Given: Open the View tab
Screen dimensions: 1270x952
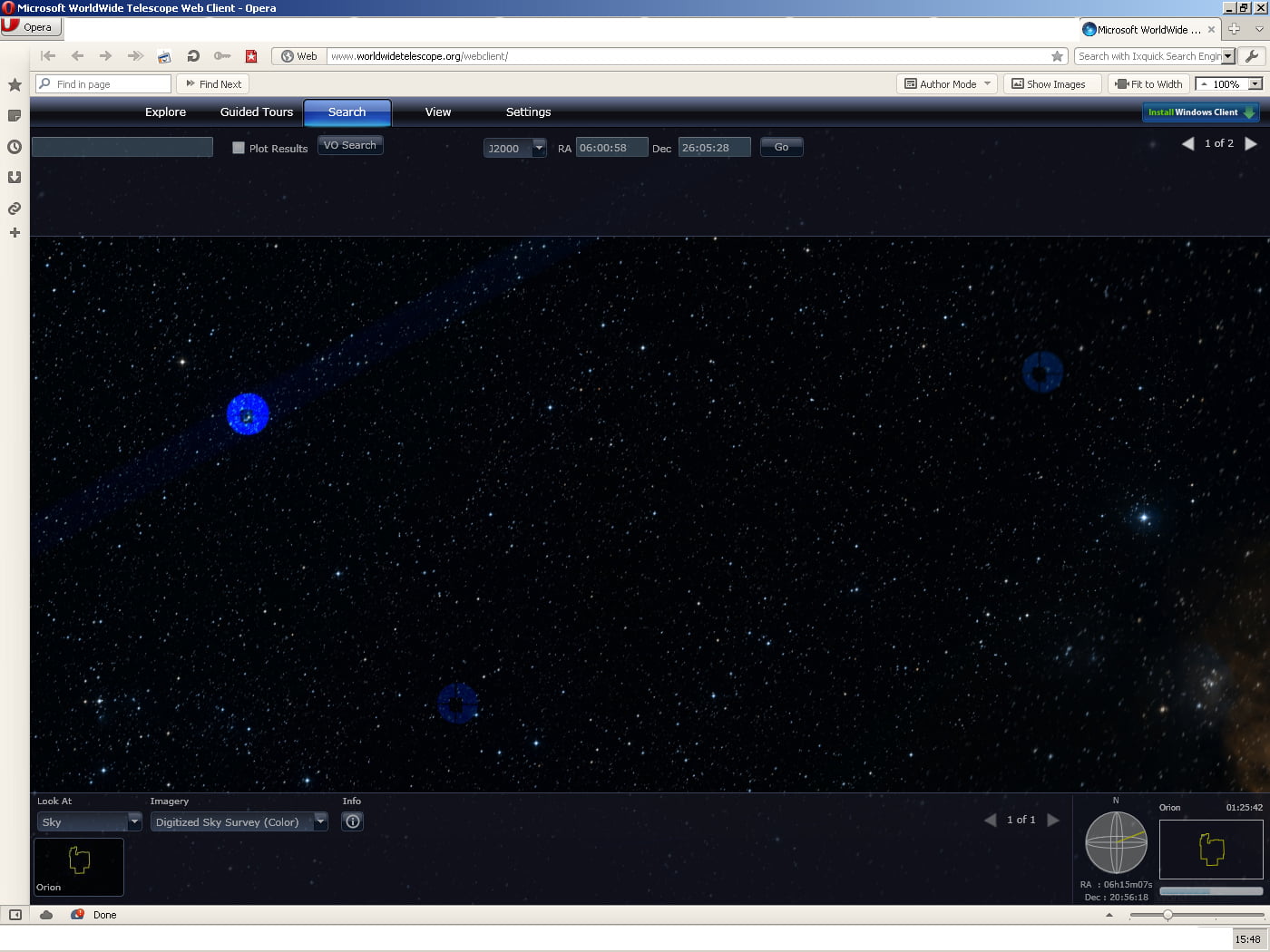Looking at the screenshot, I should pos(438,112).
